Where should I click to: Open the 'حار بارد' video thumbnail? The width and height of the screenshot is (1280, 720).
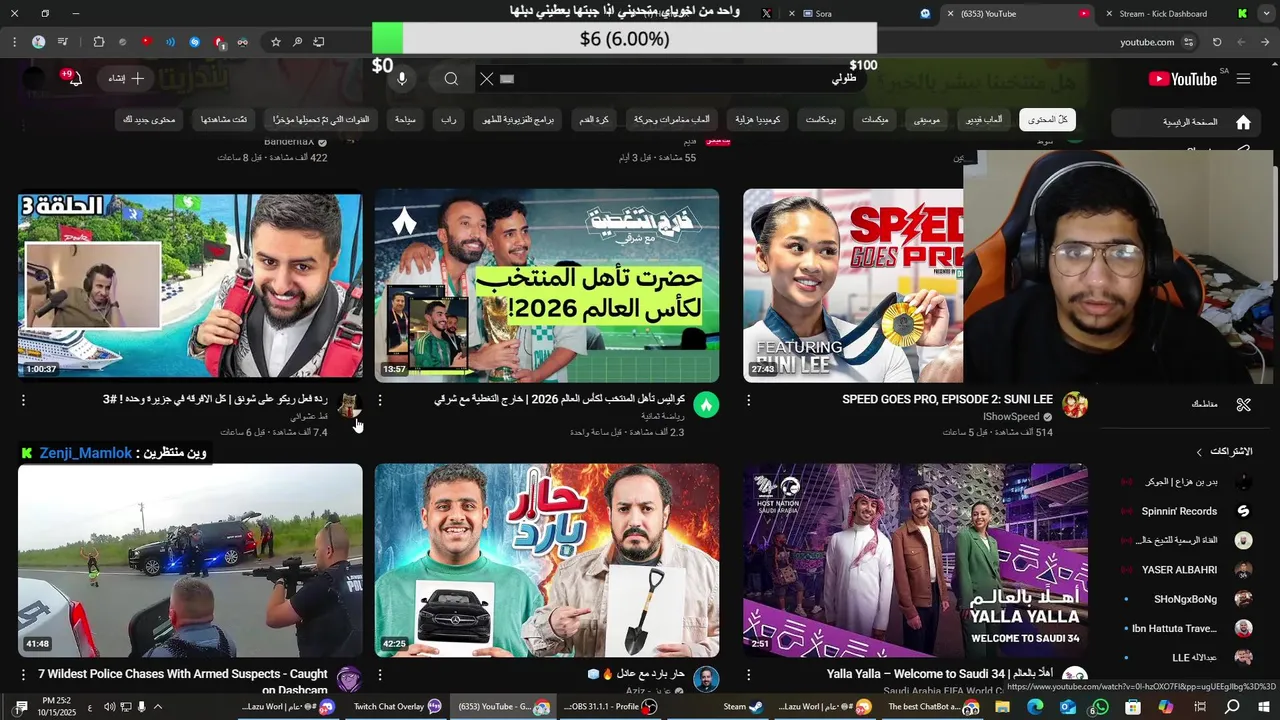click(547, 560)
